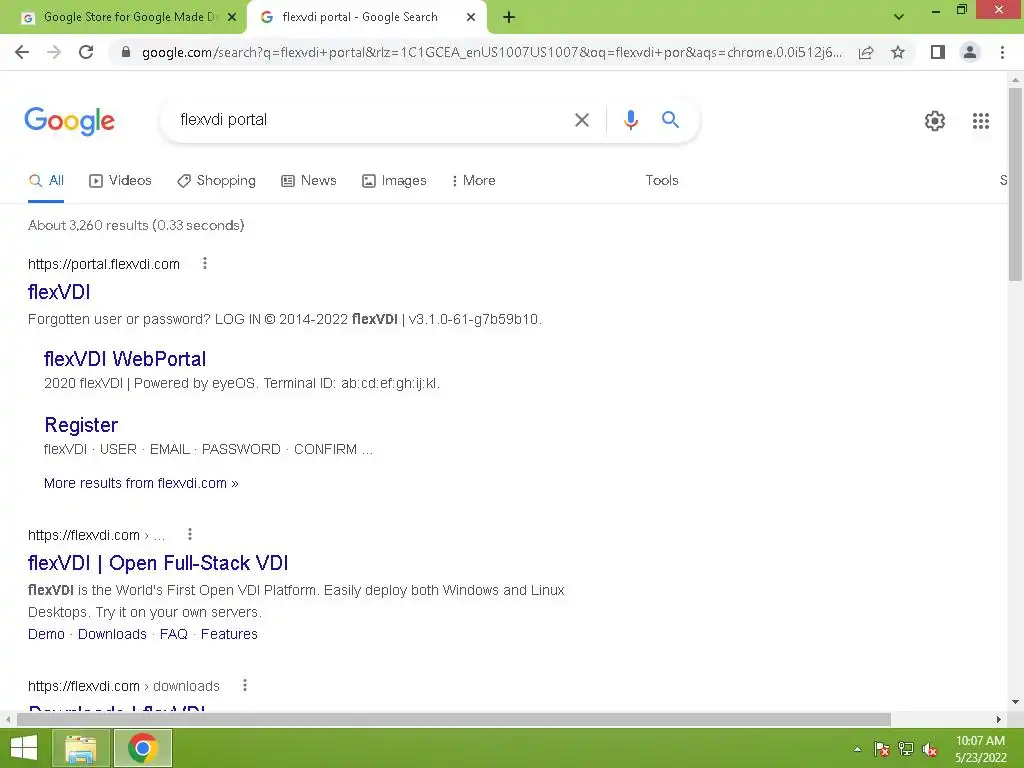Share this page using the share icon
Image resolution: width=1024 pixels, height=768 pixels.
866,52
